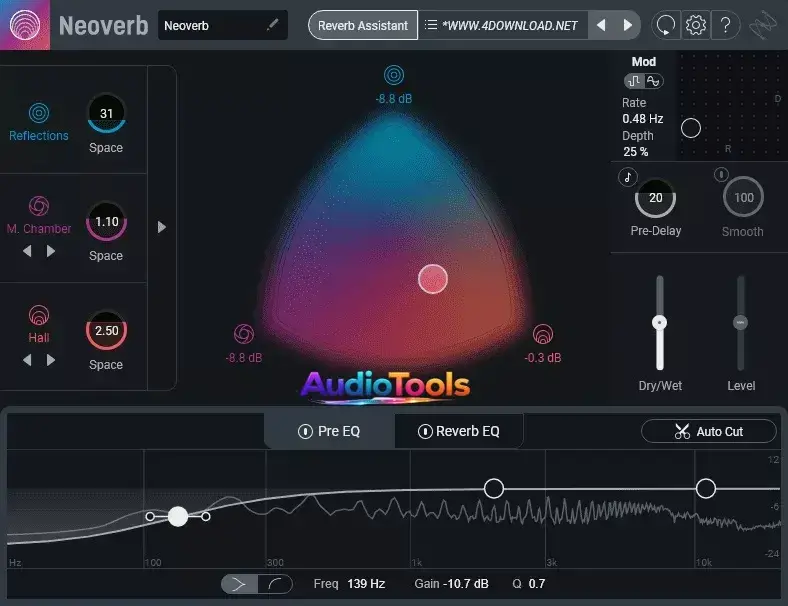Choose the shelf filter shape button
788x606 pixels.
239,584
